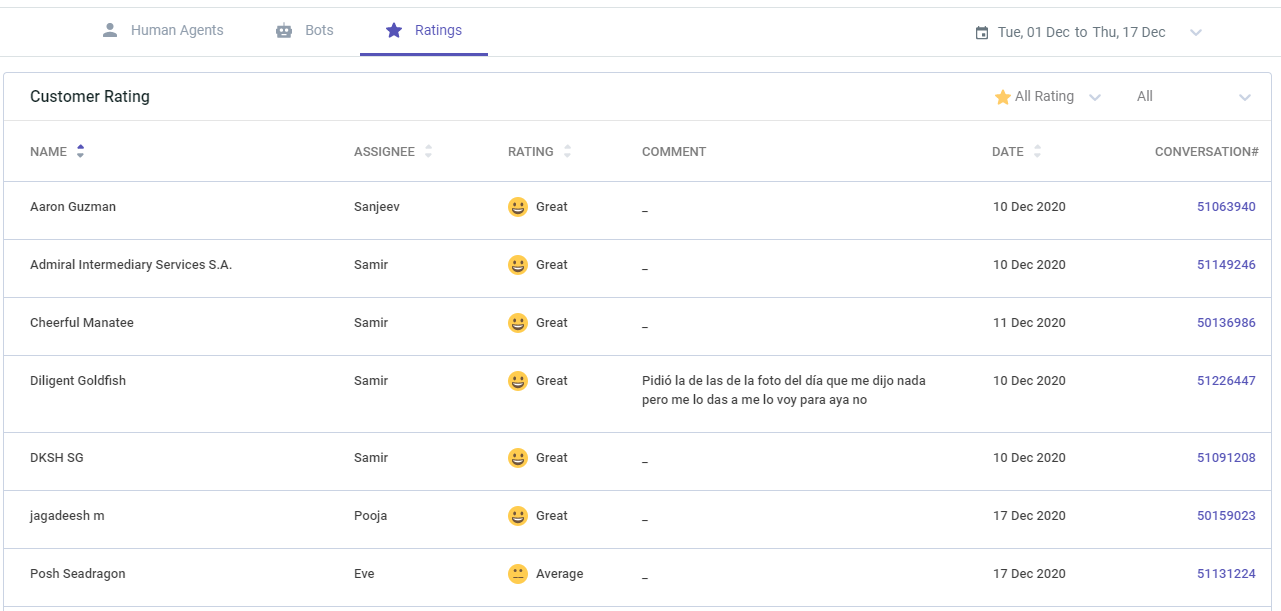
Task: Click the Average emoji for Posh Seadragon
Action: [518, 574]
